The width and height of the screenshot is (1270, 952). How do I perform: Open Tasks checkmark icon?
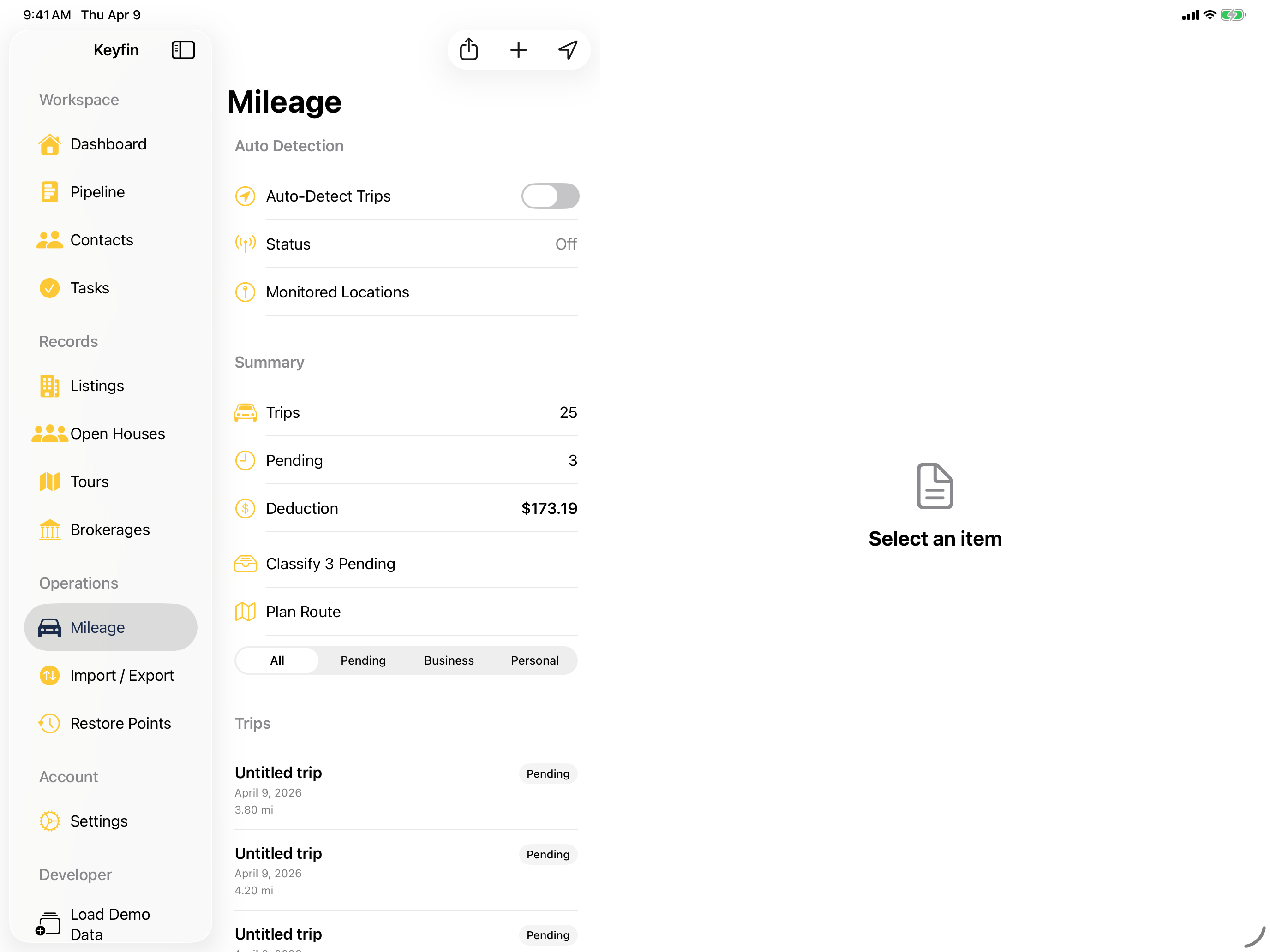(x=49, y=288)
